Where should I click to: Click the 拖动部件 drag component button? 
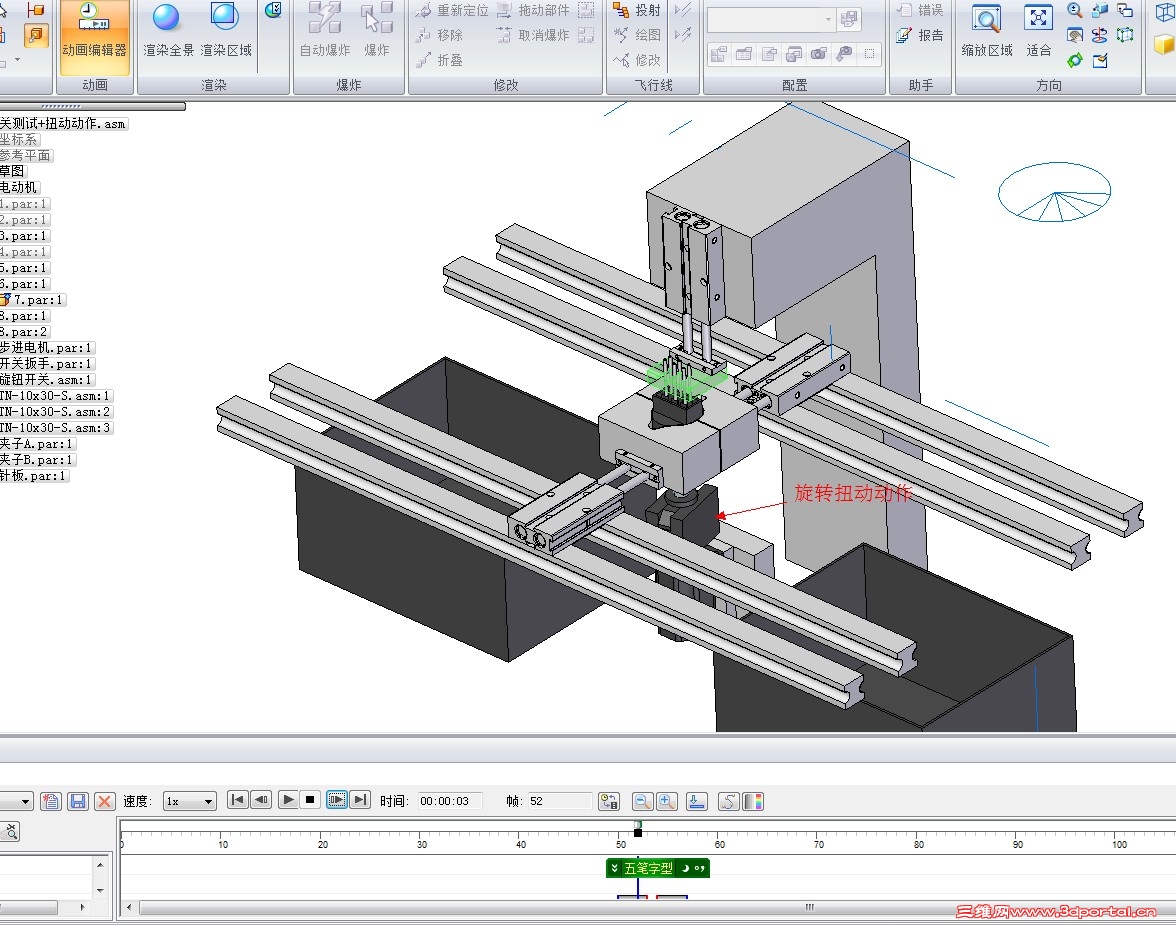[x=534, y=11]
